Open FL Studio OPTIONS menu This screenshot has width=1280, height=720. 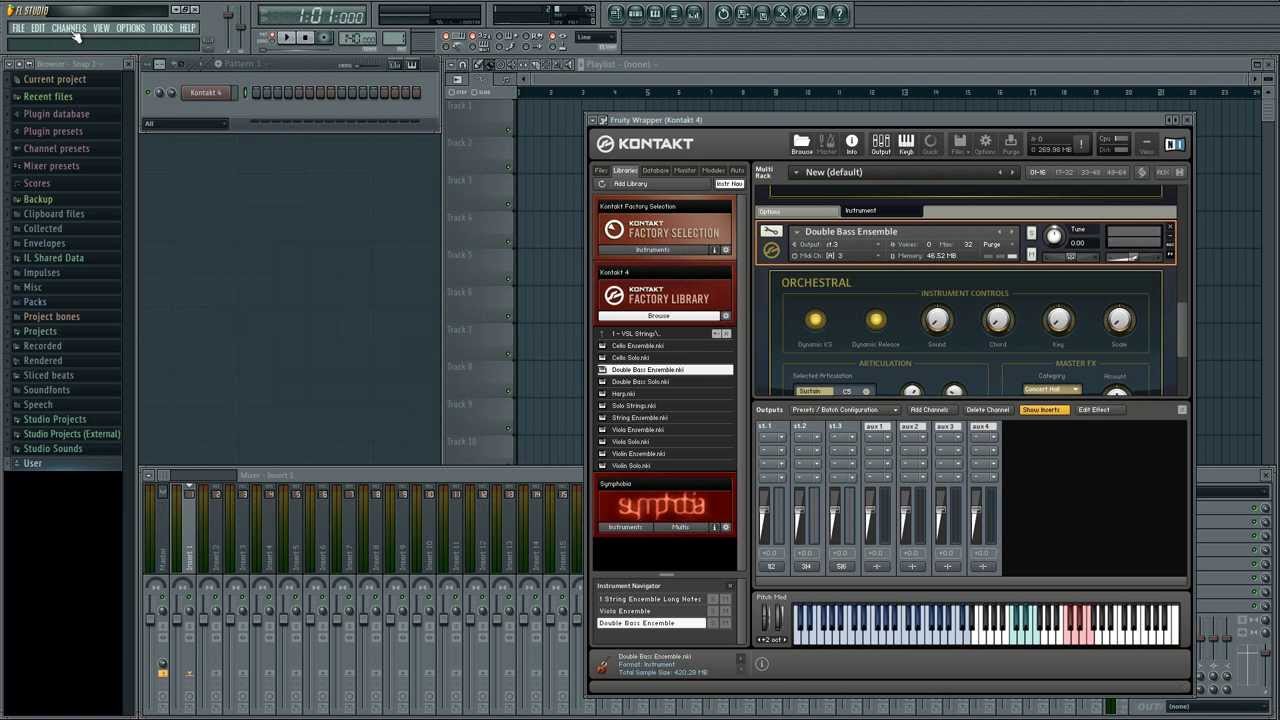click(130, 28)
